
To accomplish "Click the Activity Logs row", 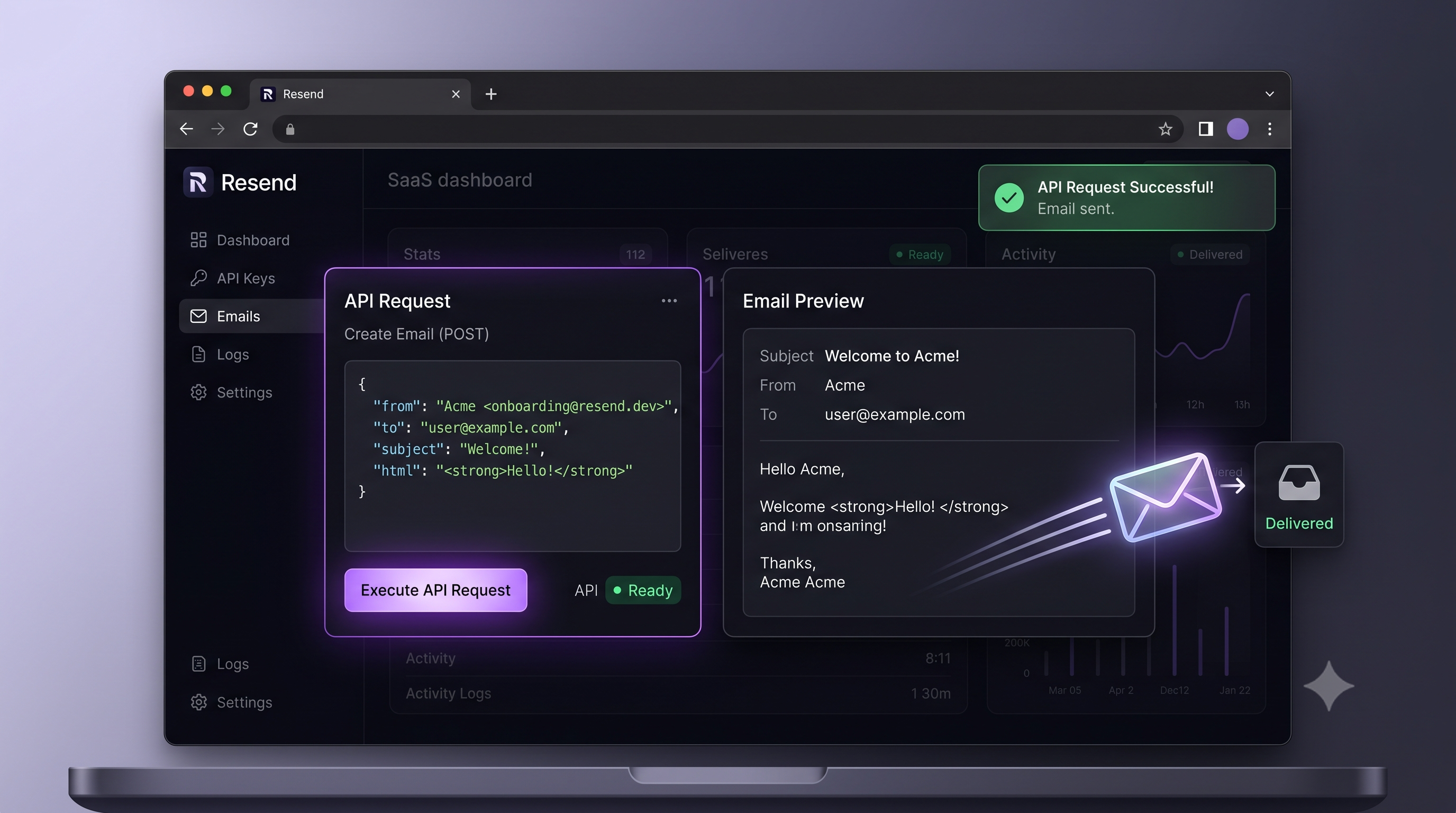I will click(678, 693).
